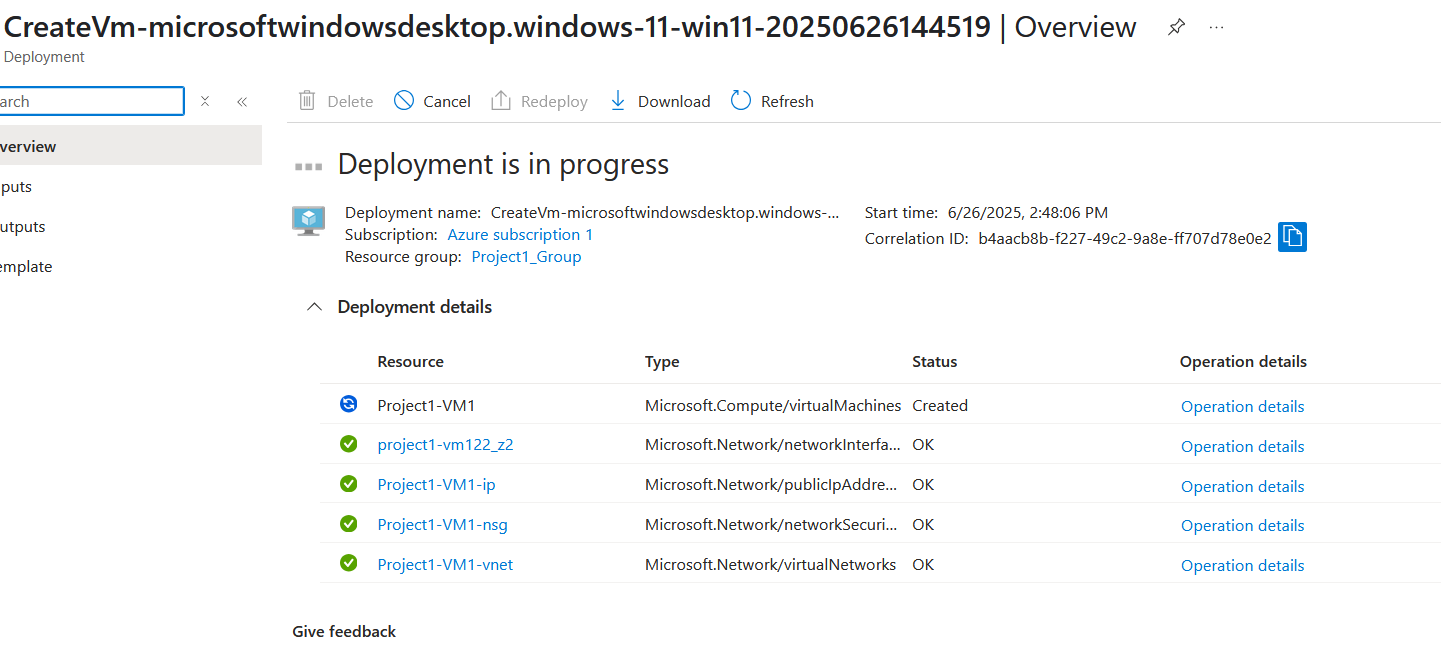Screen dimensions: 1441x652
Task: Click the Microsoft.Compute/virtualMachines type cell
Action: click(773, 405)
